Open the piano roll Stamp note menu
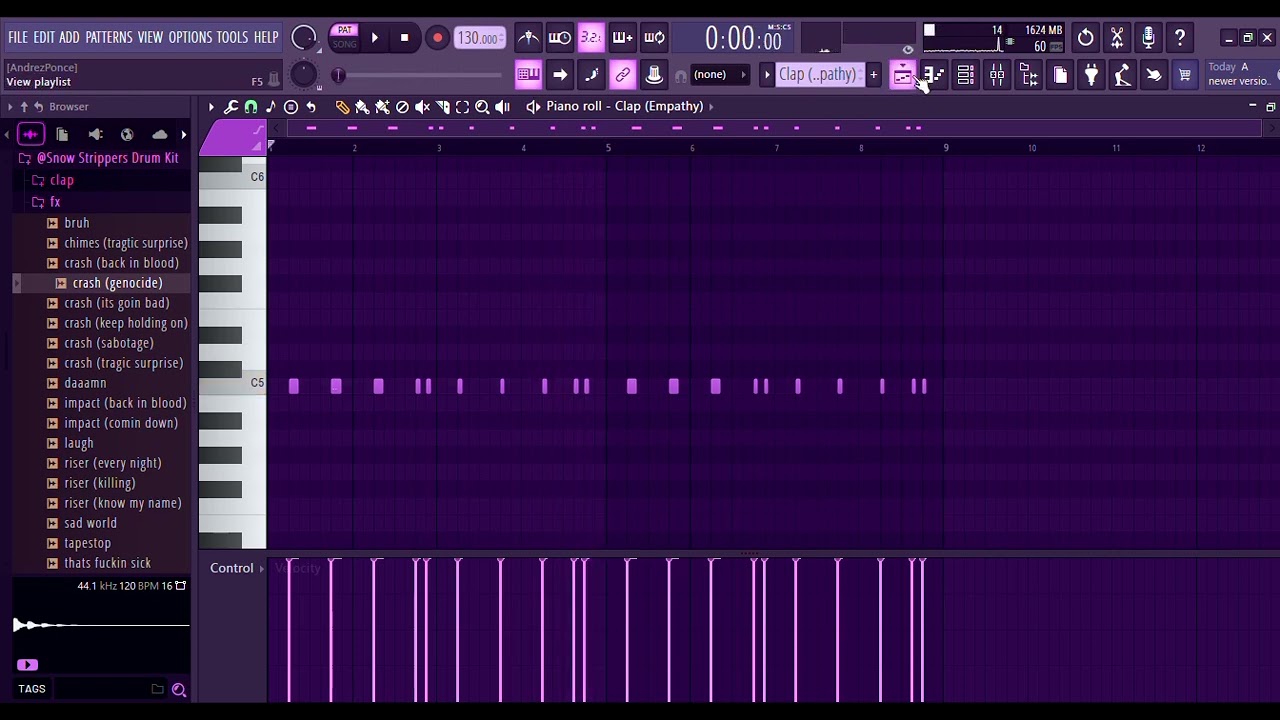1280x720 pixels. click(x=271, y=106)
